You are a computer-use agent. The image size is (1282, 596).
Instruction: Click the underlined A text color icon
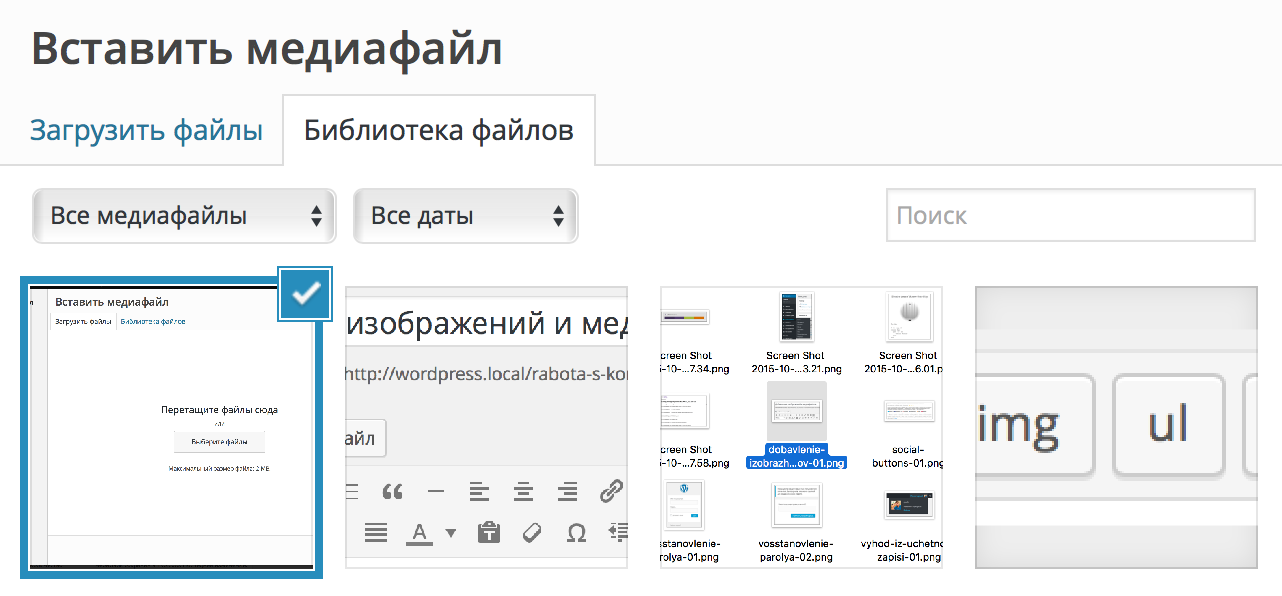point(419,533)
